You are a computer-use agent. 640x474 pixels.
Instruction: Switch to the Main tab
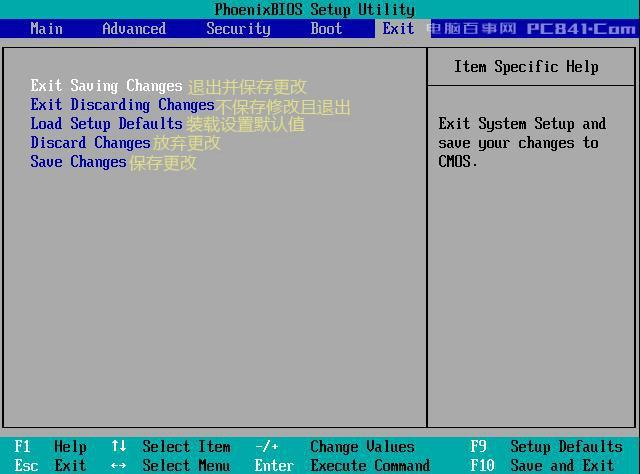pyautogui.click(x=46, y=28)
